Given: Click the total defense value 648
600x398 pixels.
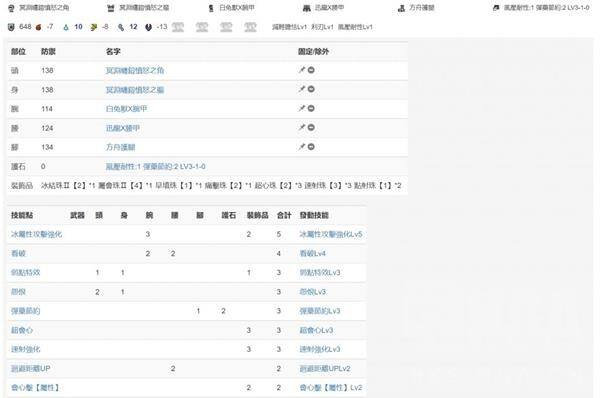Looking at the screenshot, I should point(25,27).
